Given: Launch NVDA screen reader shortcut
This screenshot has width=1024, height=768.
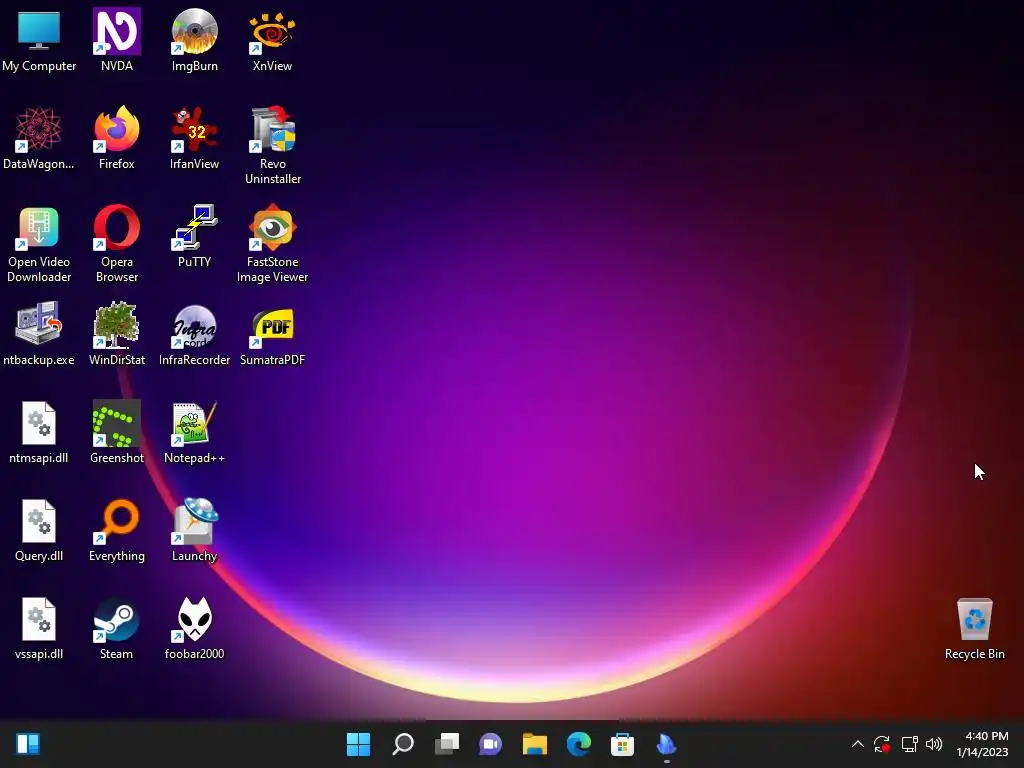Looking at the screenshot, I should [x=116, y=39].
